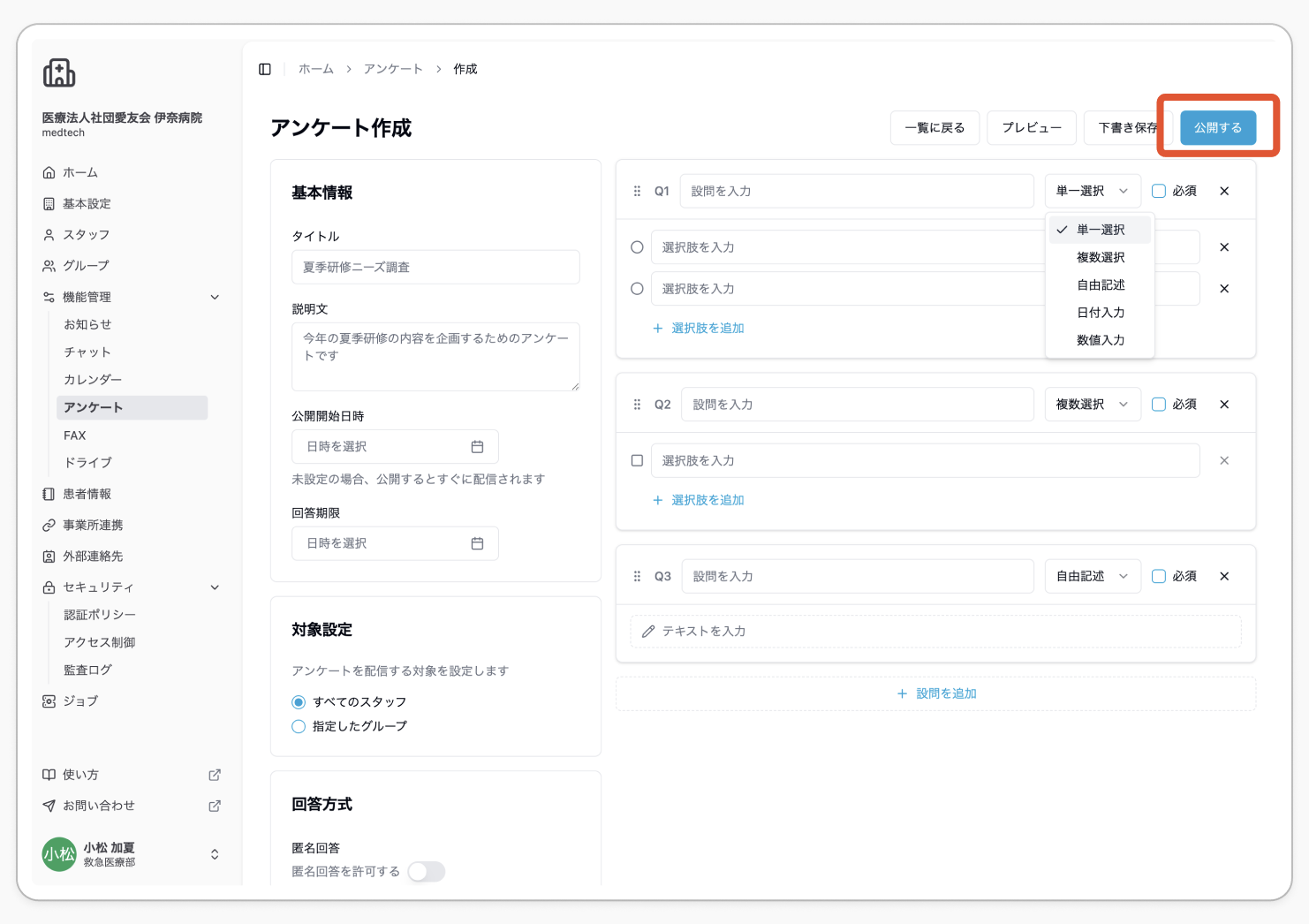1309x924 pixels.
Task: Grab the Q3 drag handle icon
Action: pyautogui.click(x=637, y=576)
